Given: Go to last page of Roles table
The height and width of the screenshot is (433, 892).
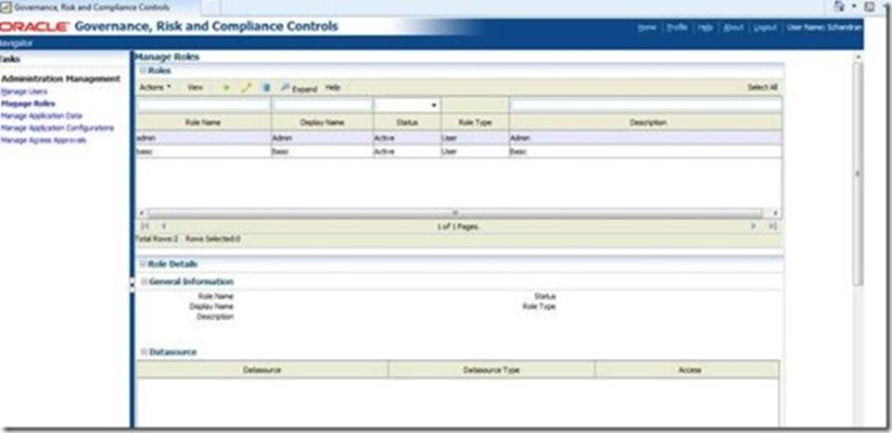Looking at the screenshot, I should [772, 226].
